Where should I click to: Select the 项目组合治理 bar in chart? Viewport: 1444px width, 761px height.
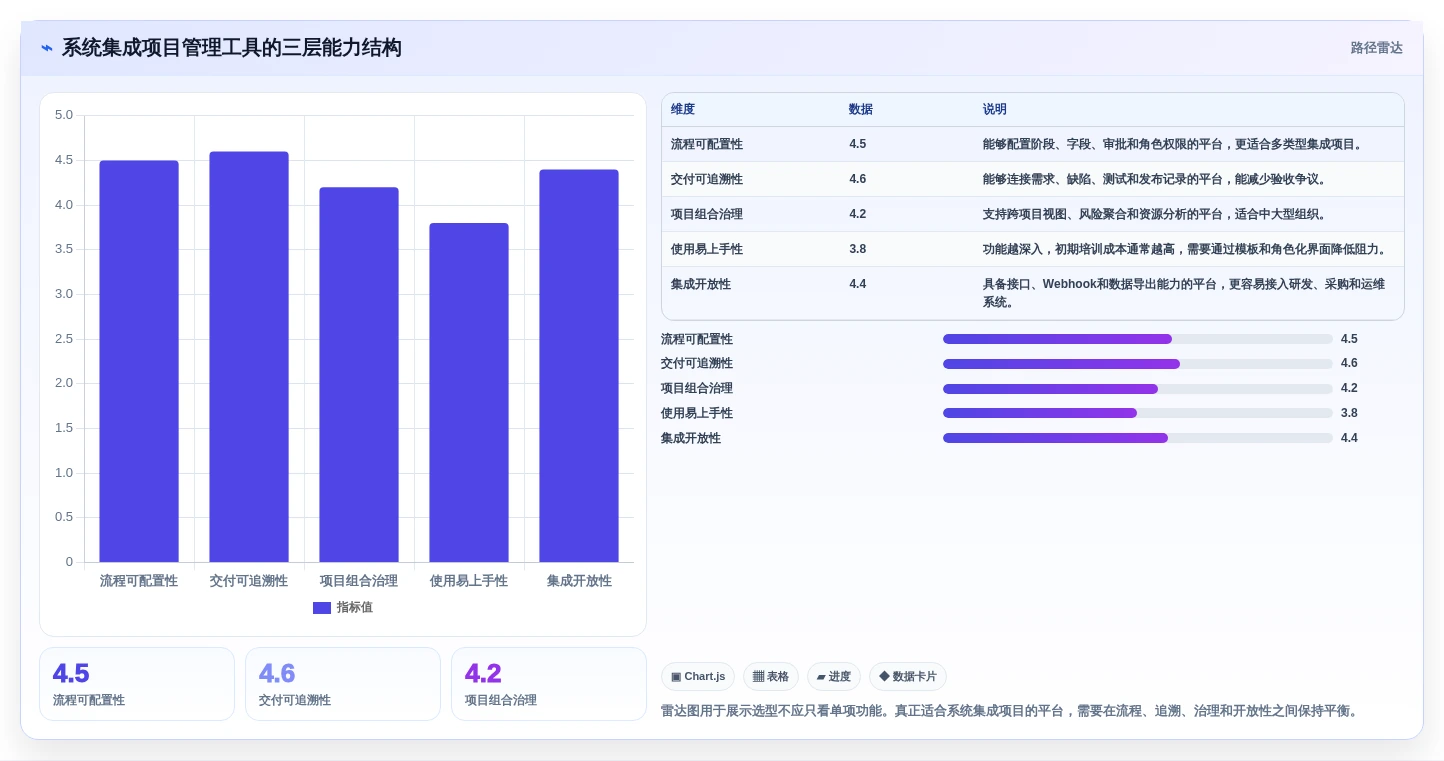(359, 375)
